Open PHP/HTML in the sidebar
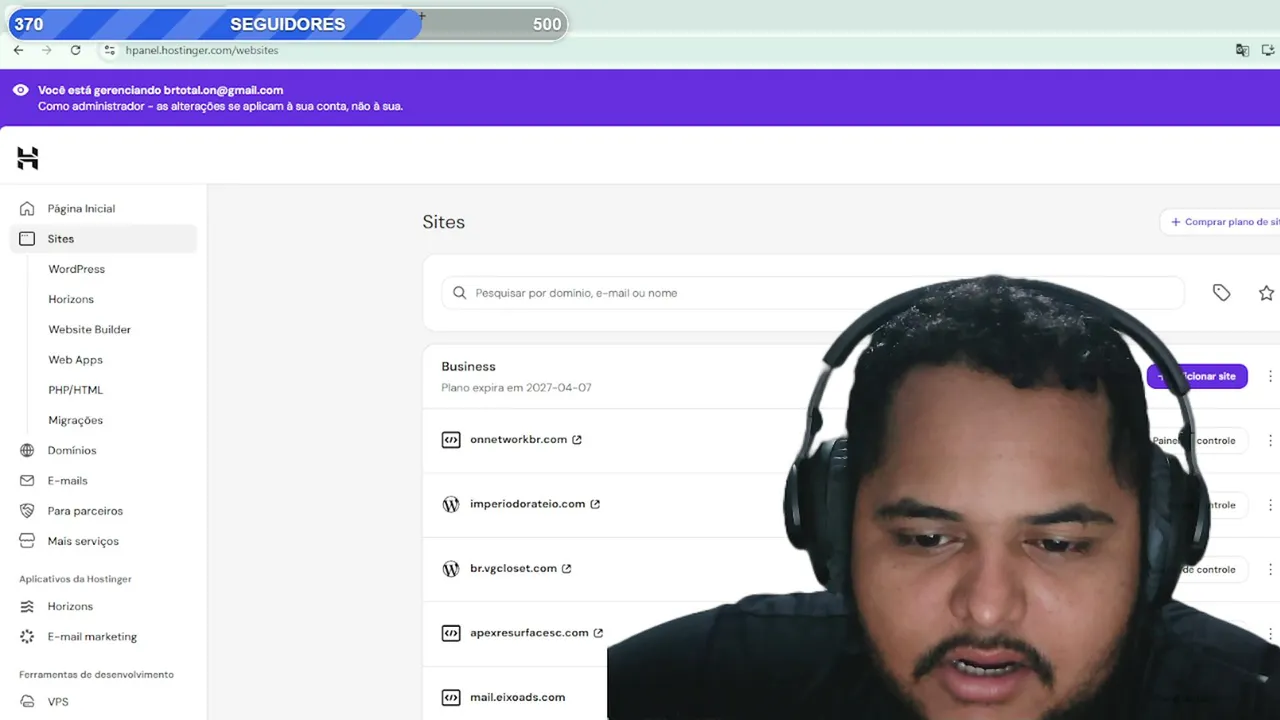 tap(76, 390)
